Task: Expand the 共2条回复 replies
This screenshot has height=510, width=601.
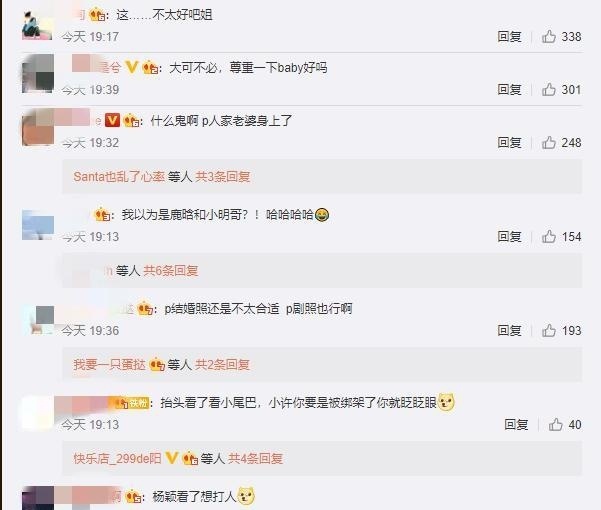Action: coord(222,364)
